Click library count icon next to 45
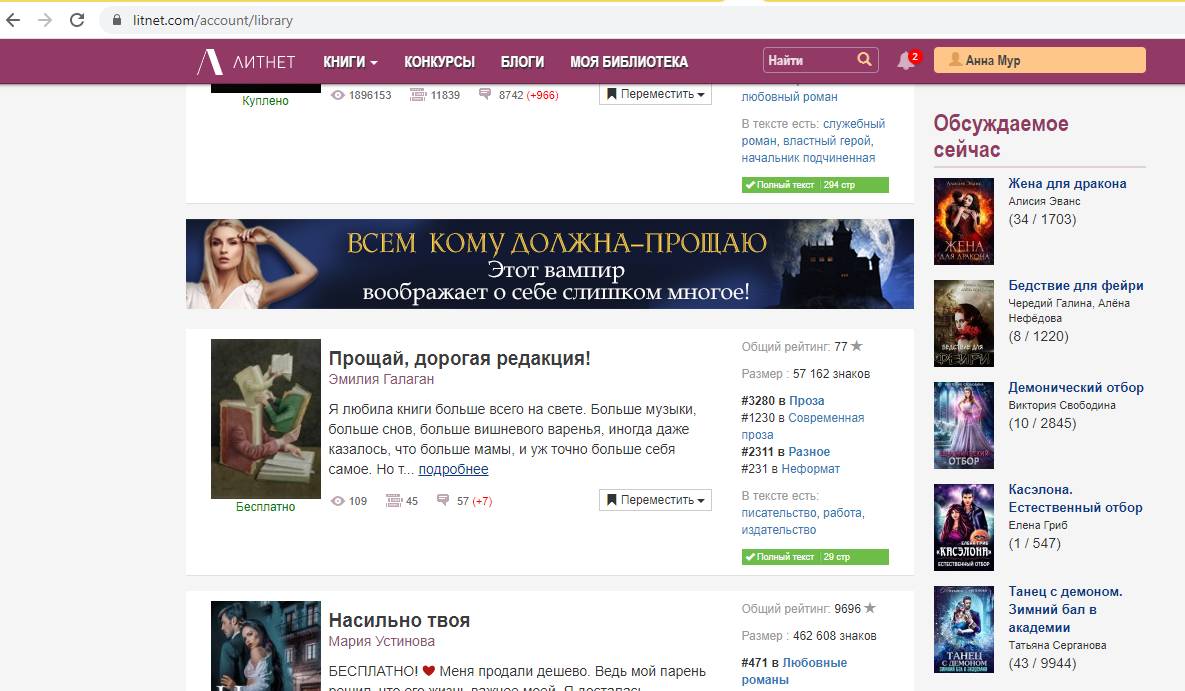The height and width of the screenshot is (691, 1185). pos(393,501)
